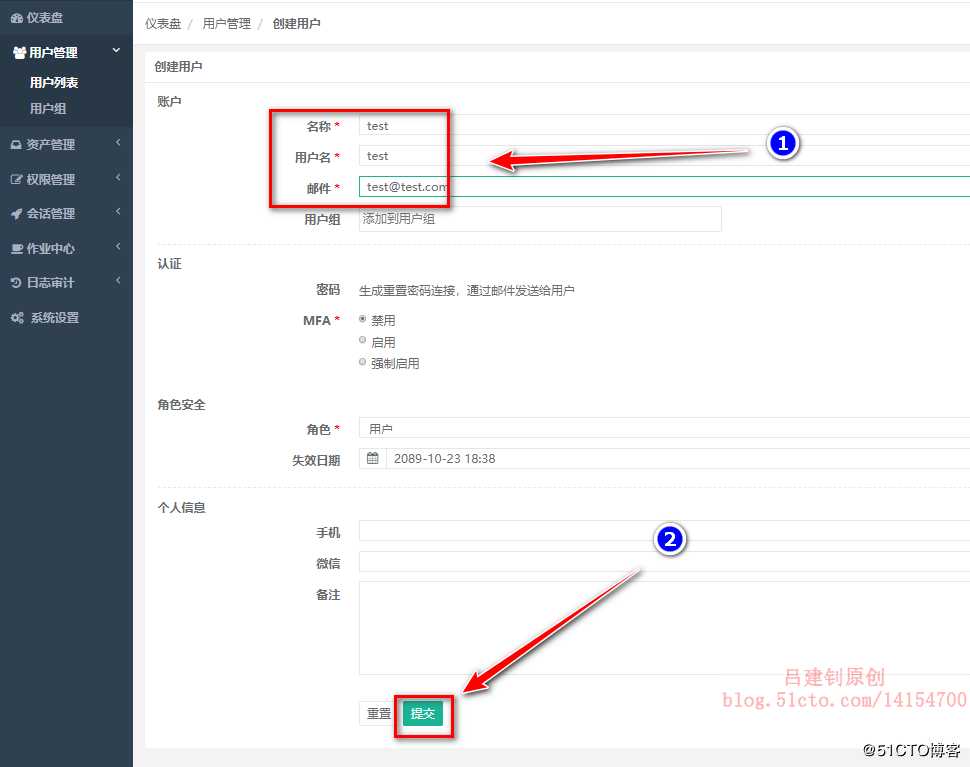Expand the 权限管理 menu arrow
Screen dimensions: 970x767
(x=118, y=178)
